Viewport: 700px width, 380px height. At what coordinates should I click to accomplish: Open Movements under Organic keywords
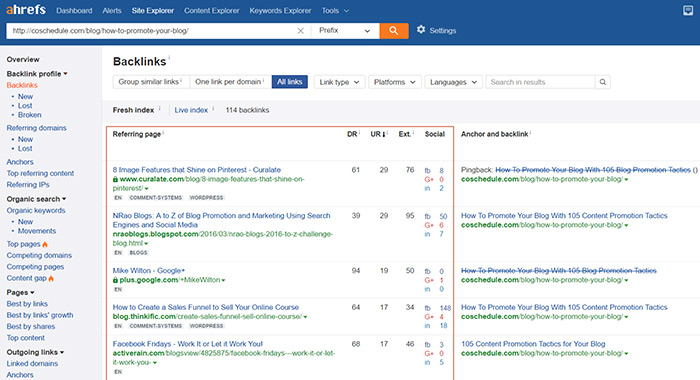click(x=37, y=231)
